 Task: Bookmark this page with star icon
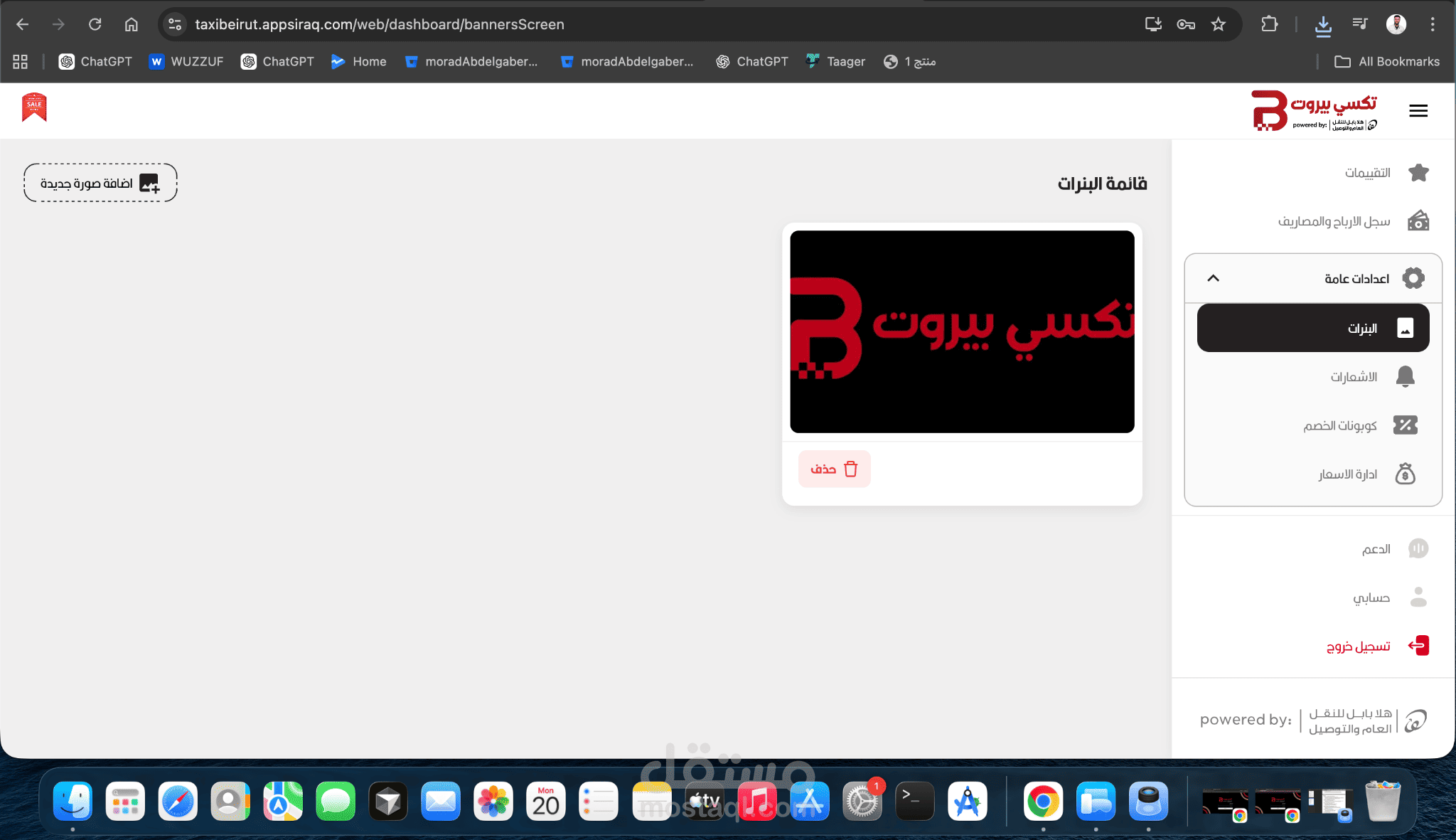(1219, 24)
